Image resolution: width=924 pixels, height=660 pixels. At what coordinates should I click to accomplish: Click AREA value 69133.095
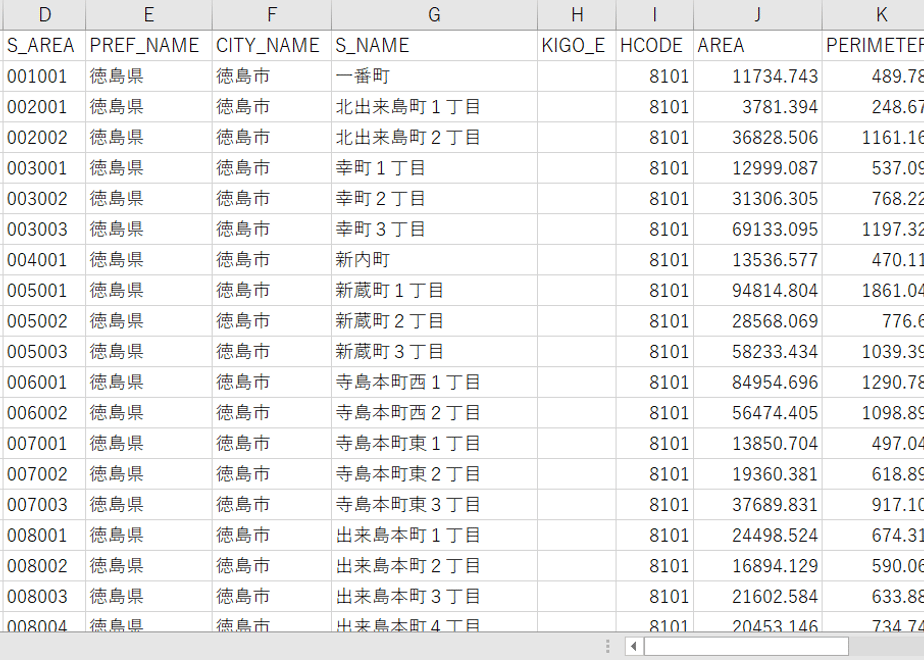pos(758,229)
